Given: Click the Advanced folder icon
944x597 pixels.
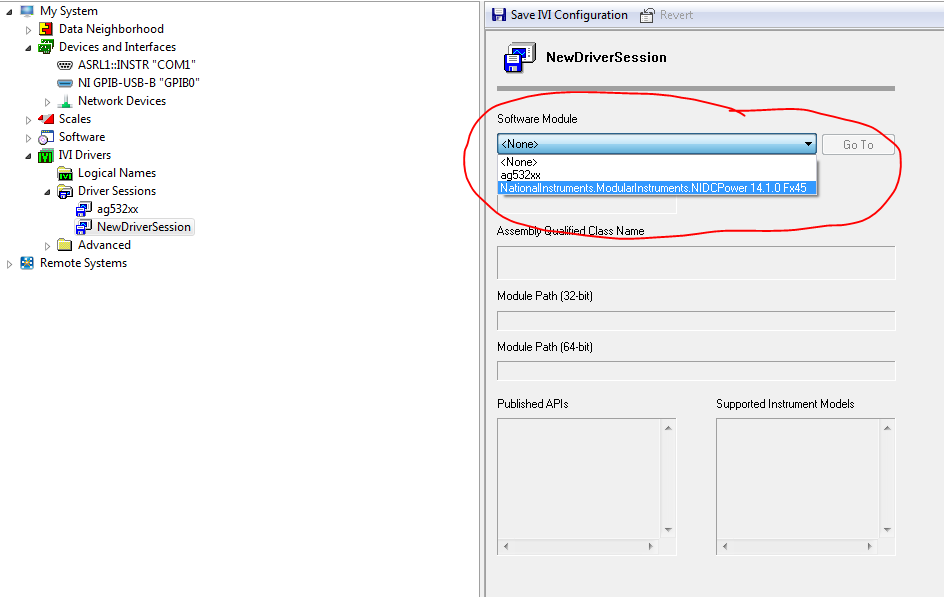Looking at the screenshot, I should [64, 245].
